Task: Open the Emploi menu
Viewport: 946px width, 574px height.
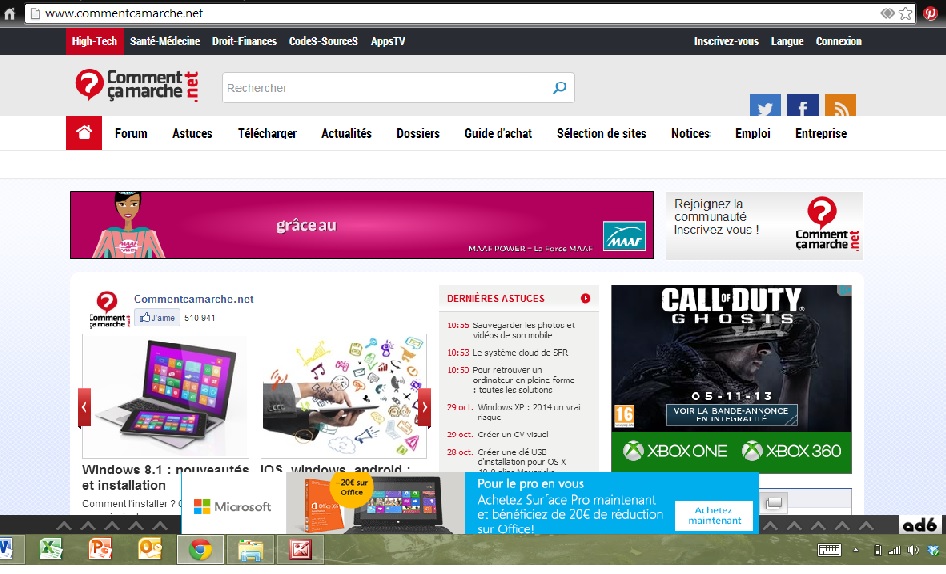Action: click(x=752, y=133)
